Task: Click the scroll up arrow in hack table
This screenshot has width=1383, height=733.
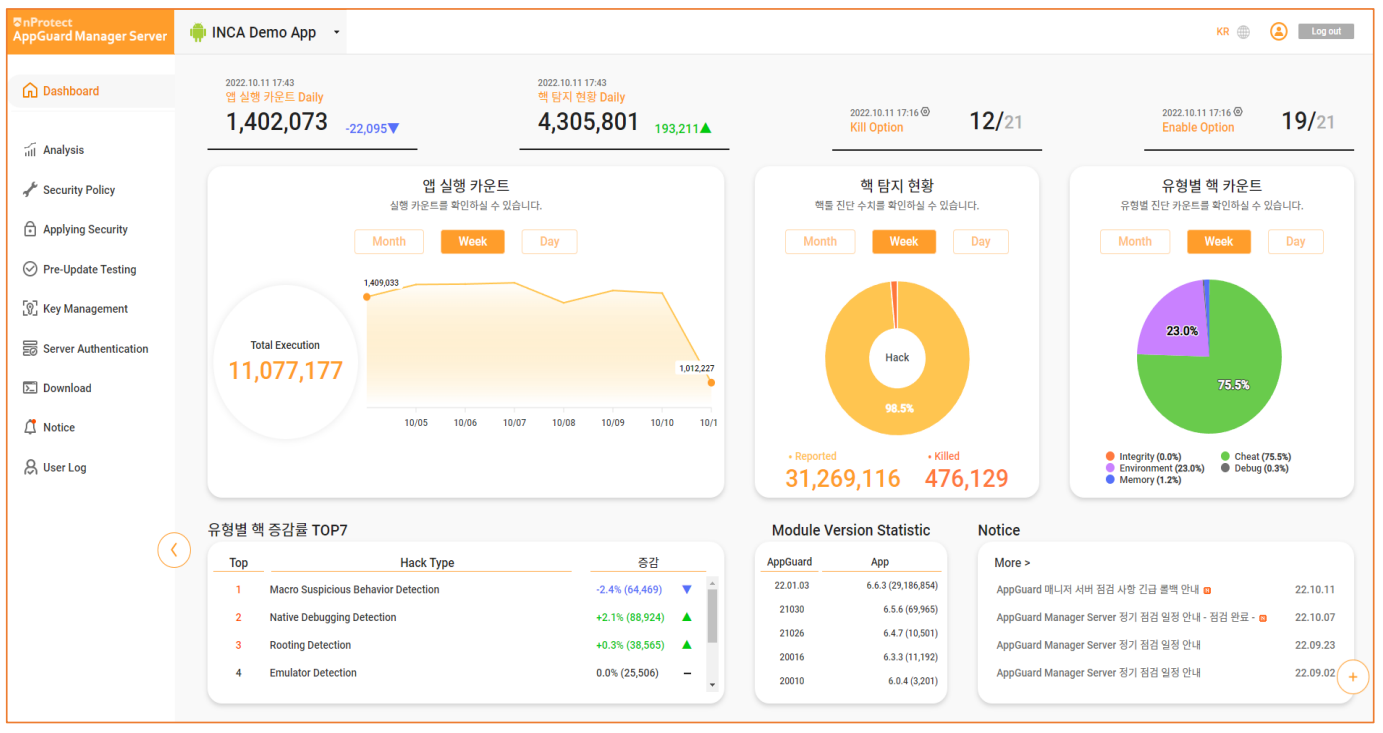Action: tap(712, 581)
